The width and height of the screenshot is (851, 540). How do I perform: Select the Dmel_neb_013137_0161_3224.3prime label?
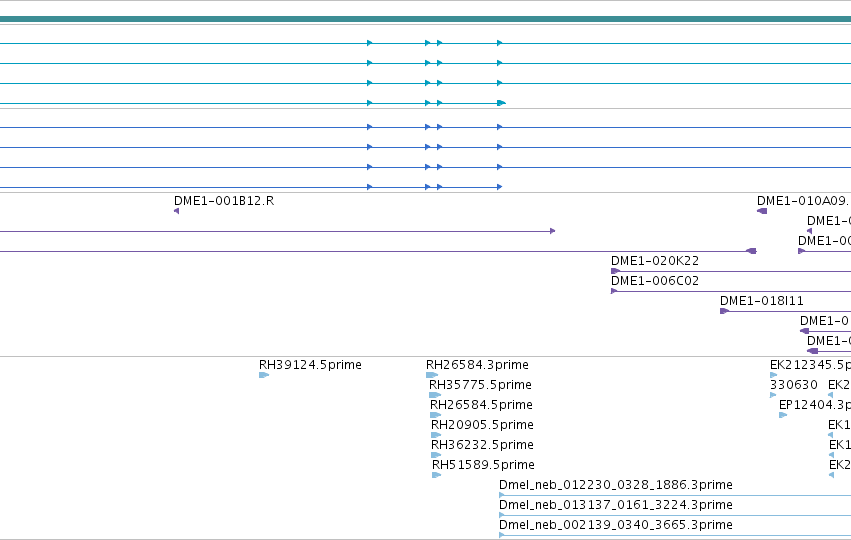pos(615,505)
